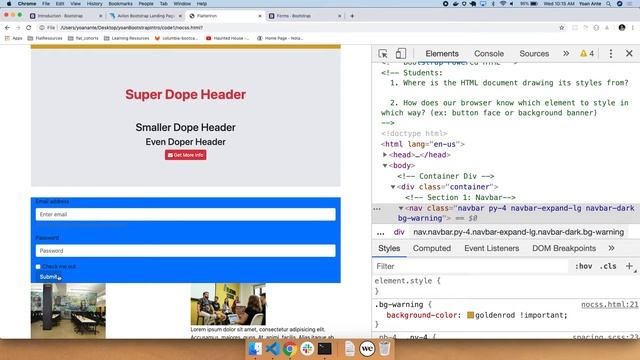Open a new tab with the plus button
This screenshot has width=640, height=360.
[352, 16]
